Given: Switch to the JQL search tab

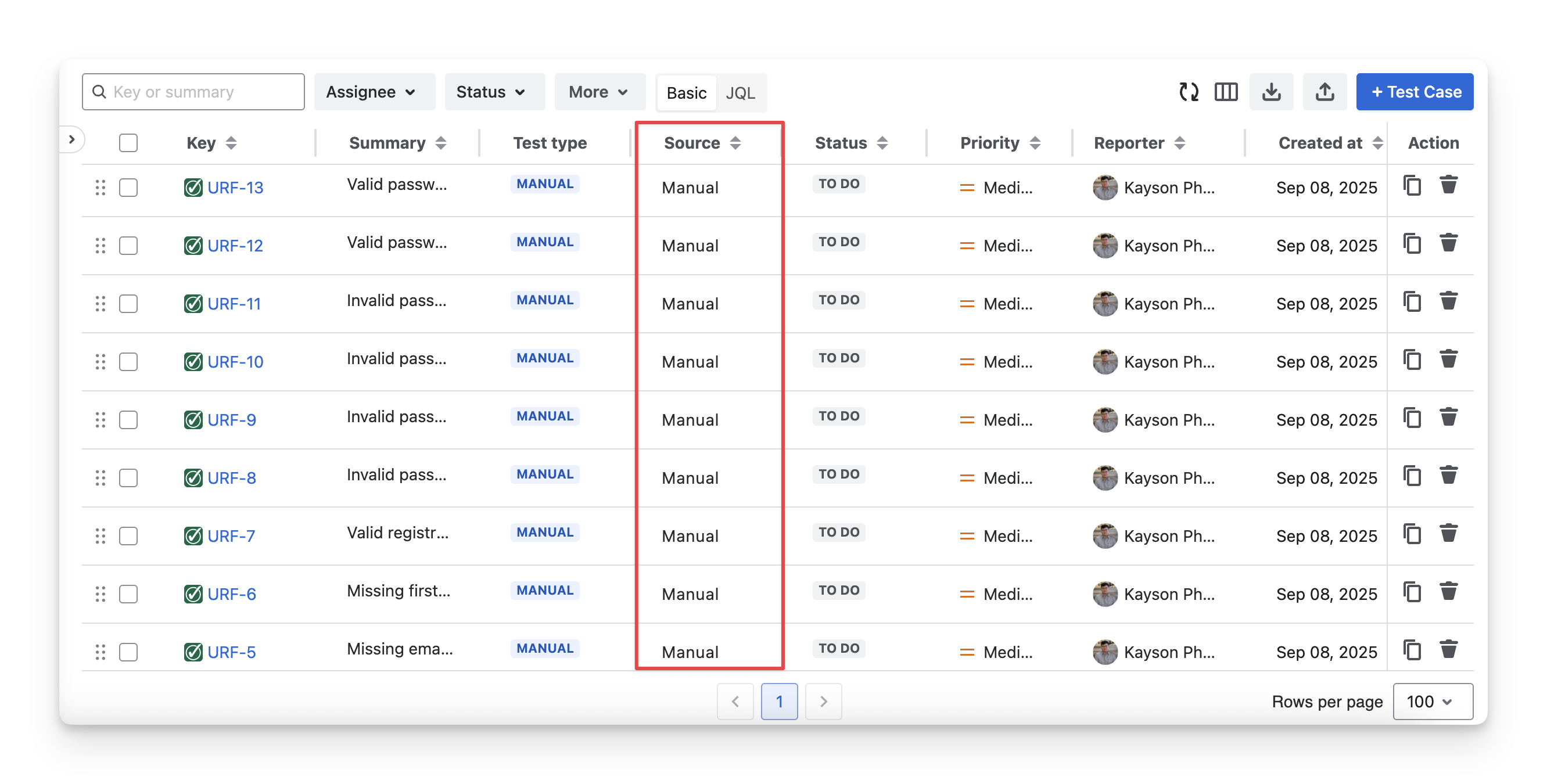Looking at the screenshot, I should 740,93.
